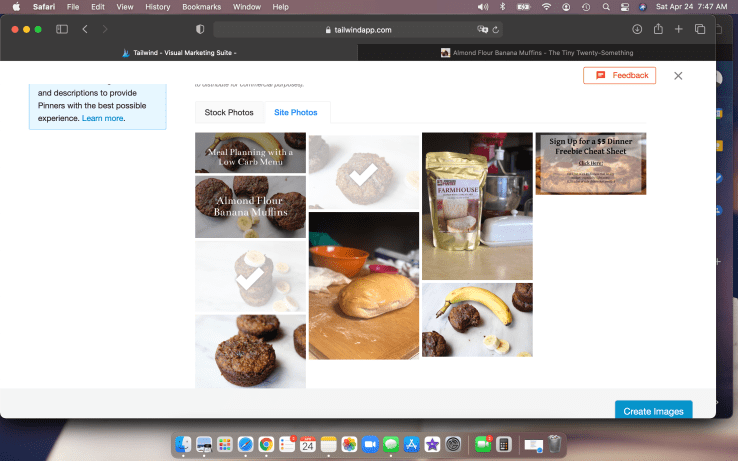Click the Feedback button

621,76
